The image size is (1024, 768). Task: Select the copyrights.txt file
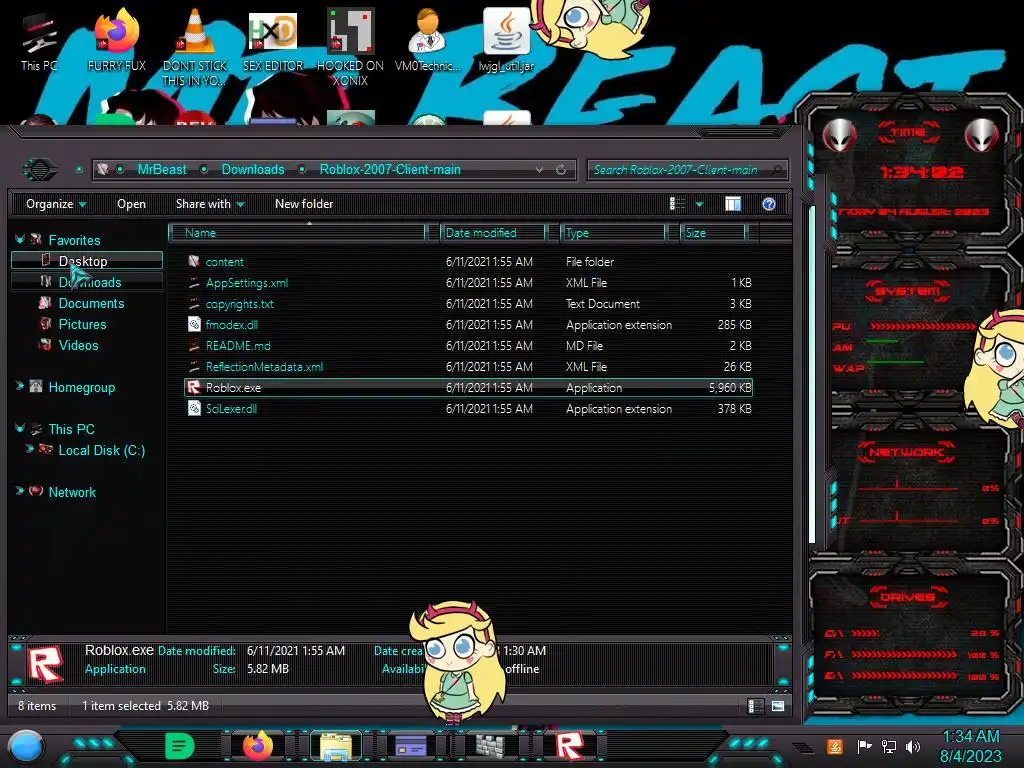tap(468, 304)
